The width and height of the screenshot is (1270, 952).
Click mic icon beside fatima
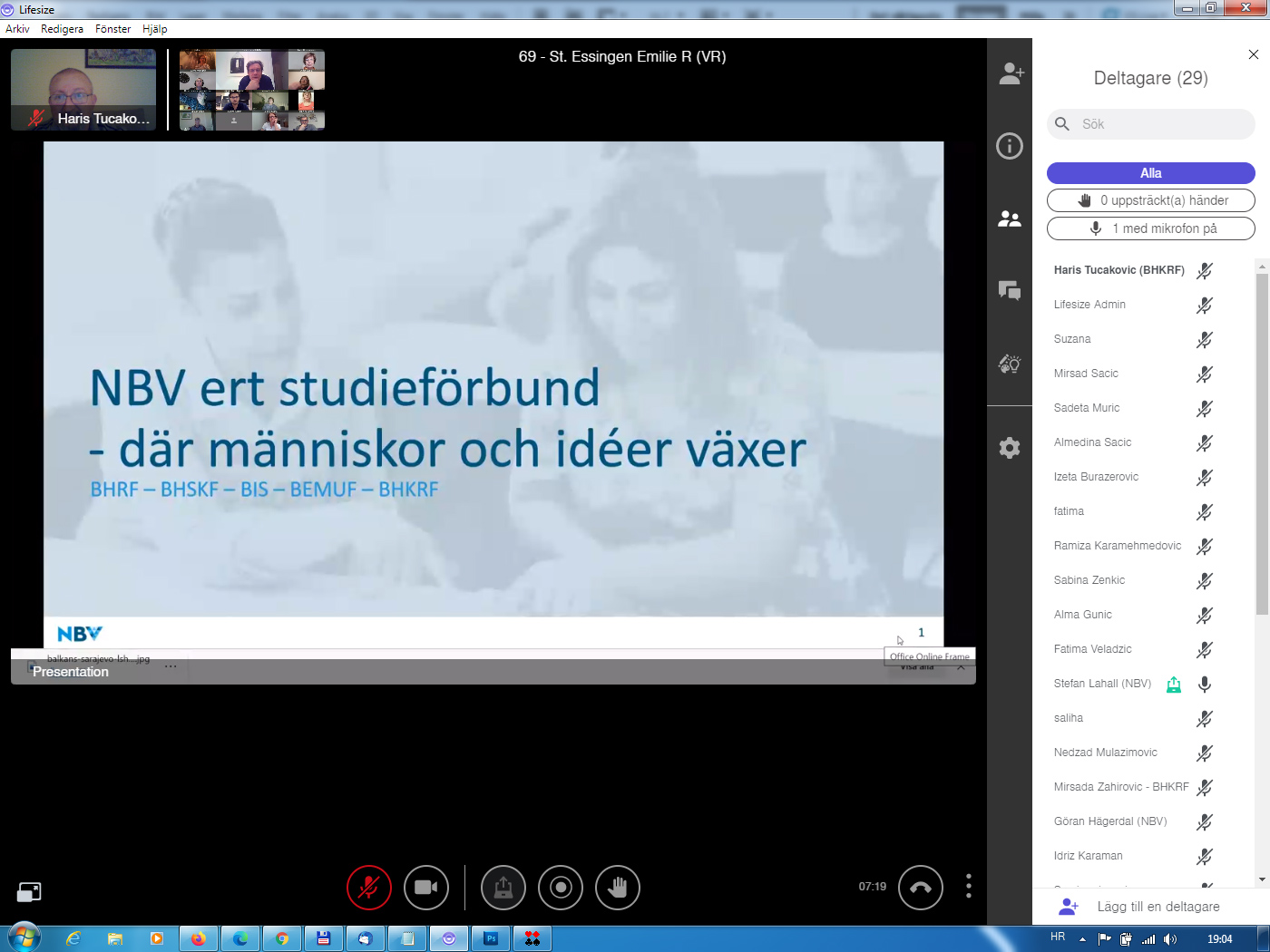(x=1205, y=511)
